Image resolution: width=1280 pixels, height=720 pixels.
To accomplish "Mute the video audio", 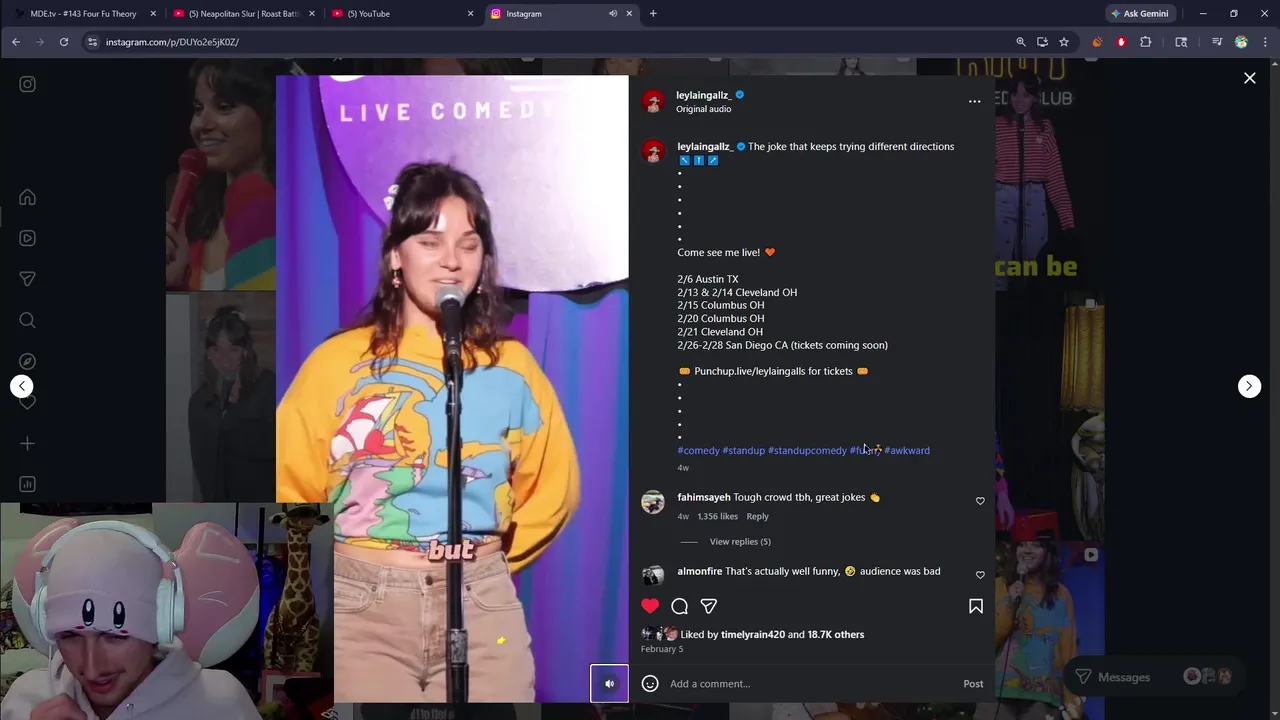I will [x=609, y=684].
